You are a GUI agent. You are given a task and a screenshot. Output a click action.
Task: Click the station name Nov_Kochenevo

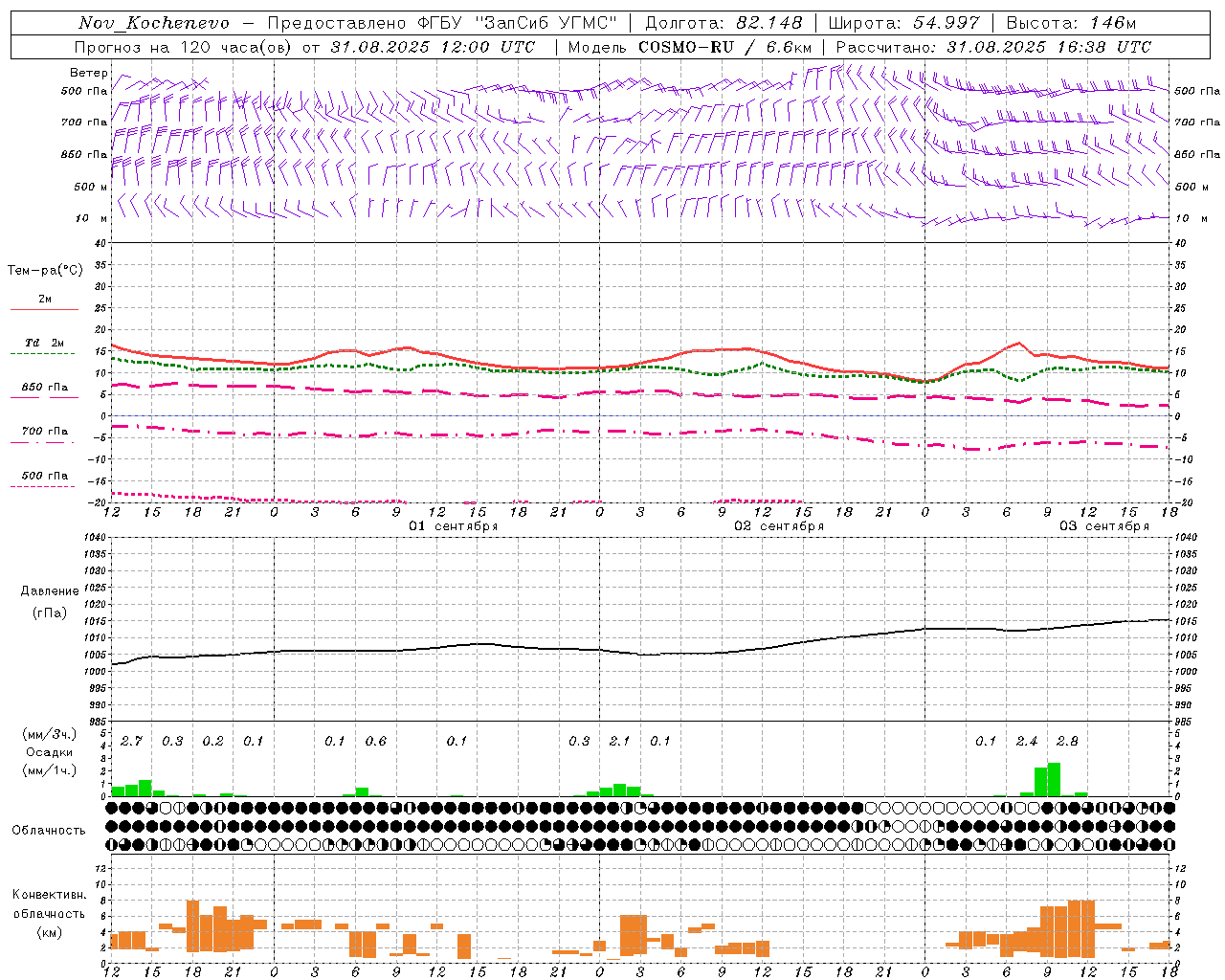point(154,23)
